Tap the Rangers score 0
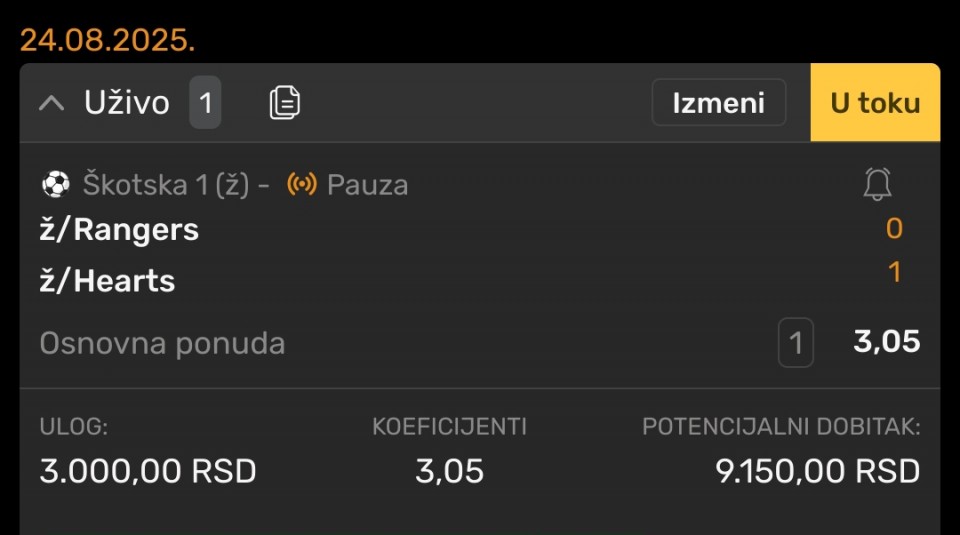Screen dimensions: 960x535 [x=894, y=228]
